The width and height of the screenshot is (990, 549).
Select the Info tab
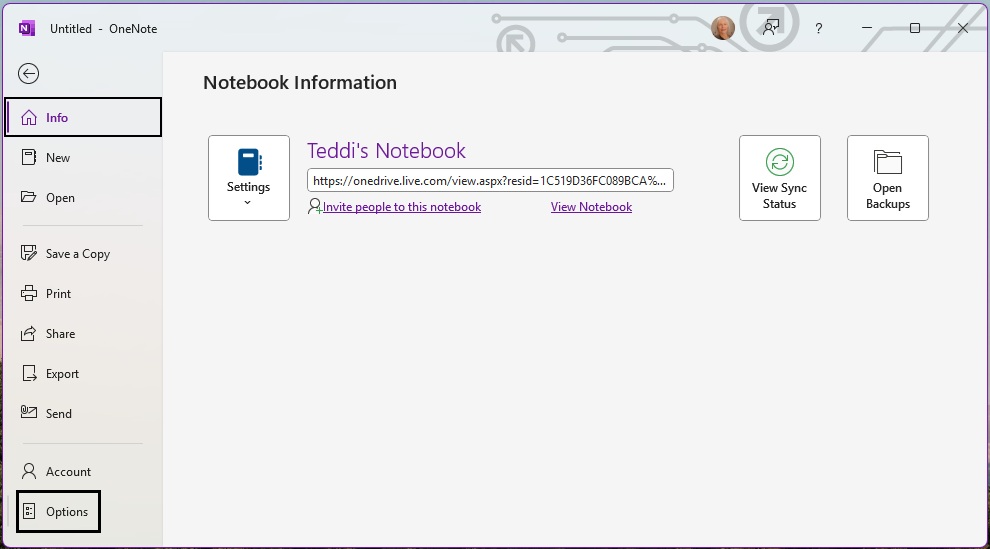[x=83, y=117]
